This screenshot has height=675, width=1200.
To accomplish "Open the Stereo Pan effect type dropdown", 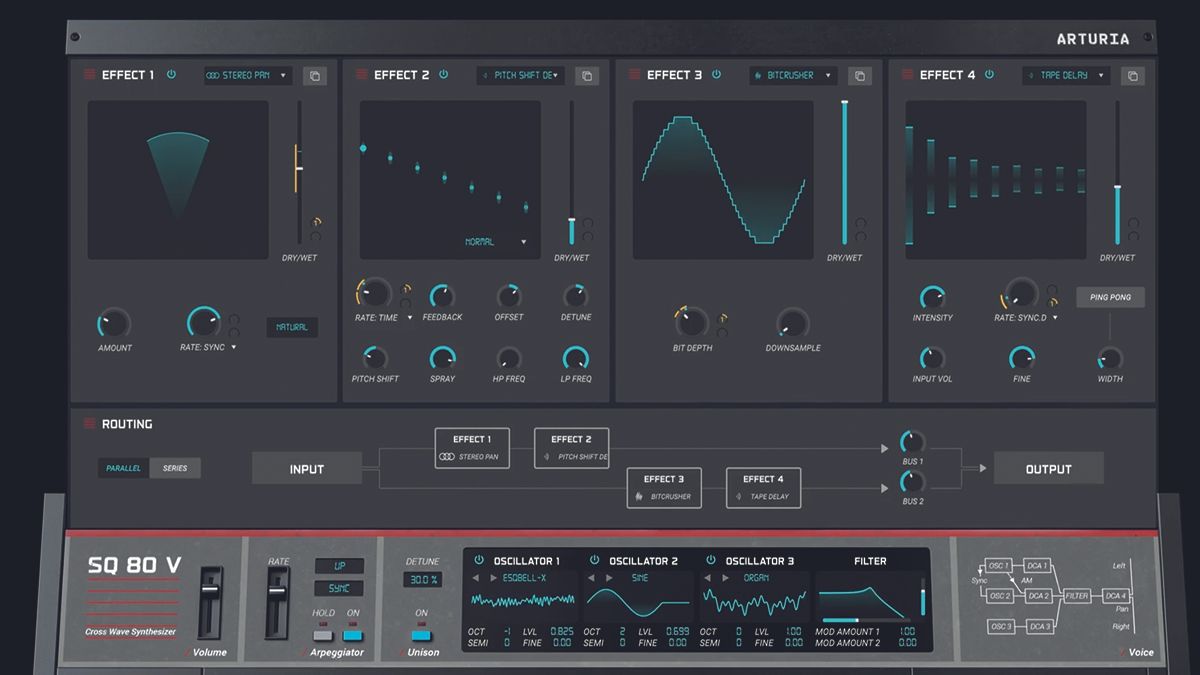I will (247, 75).
